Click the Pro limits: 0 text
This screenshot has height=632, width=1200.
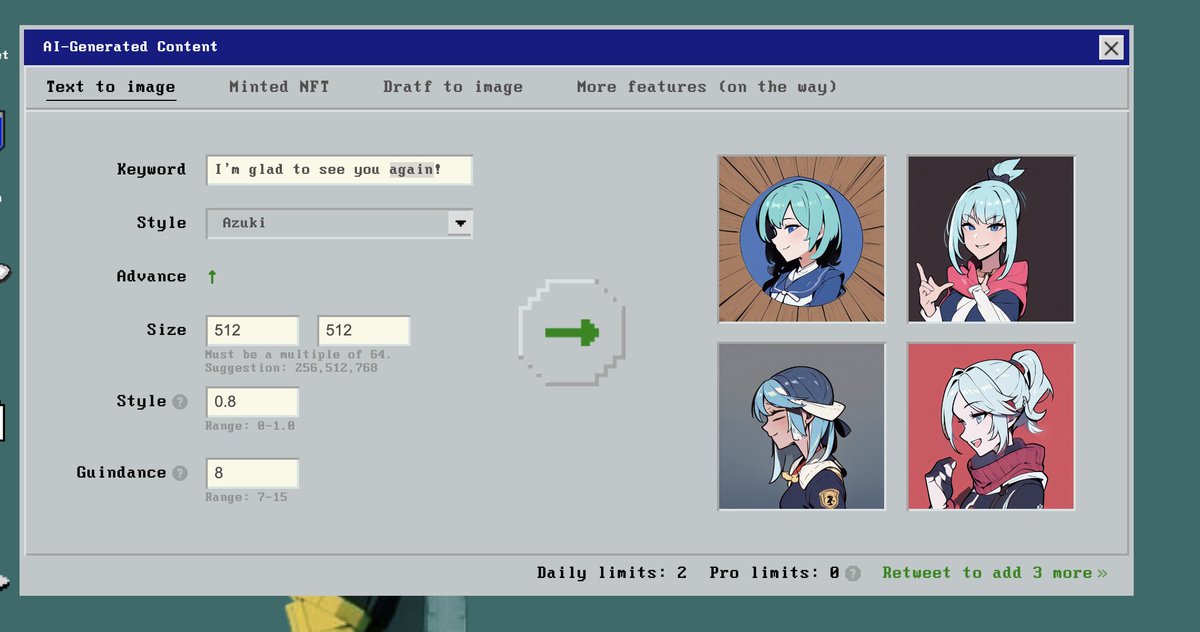pos(775,573)
